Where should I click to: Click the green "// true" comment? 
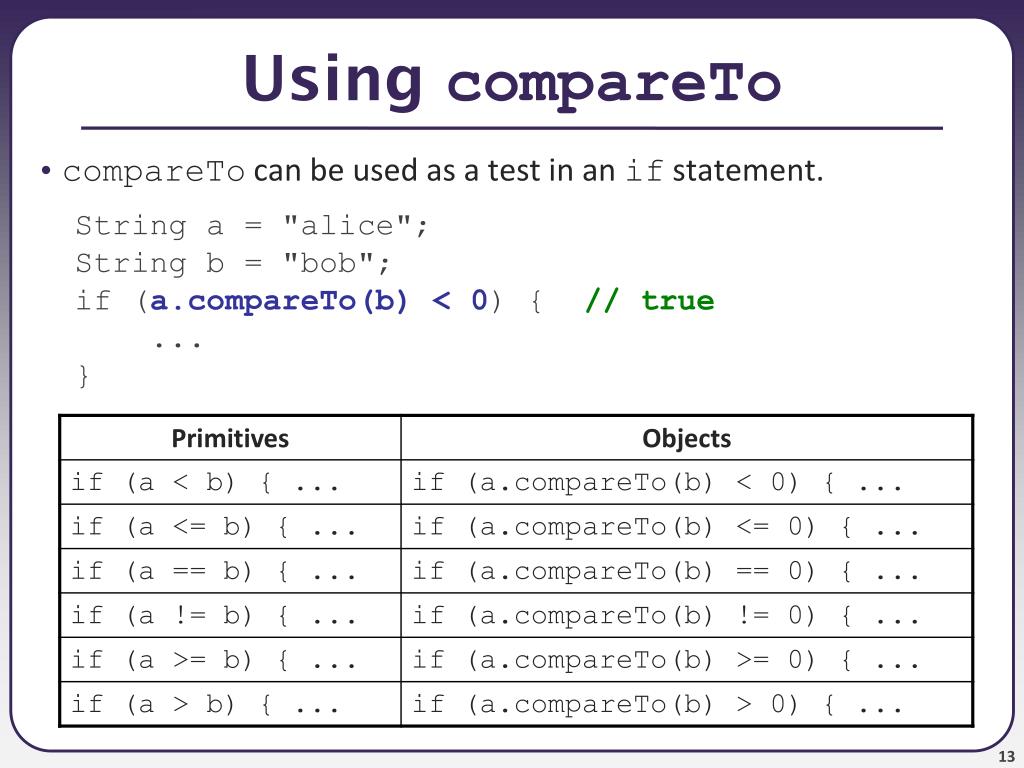(650, 300)
